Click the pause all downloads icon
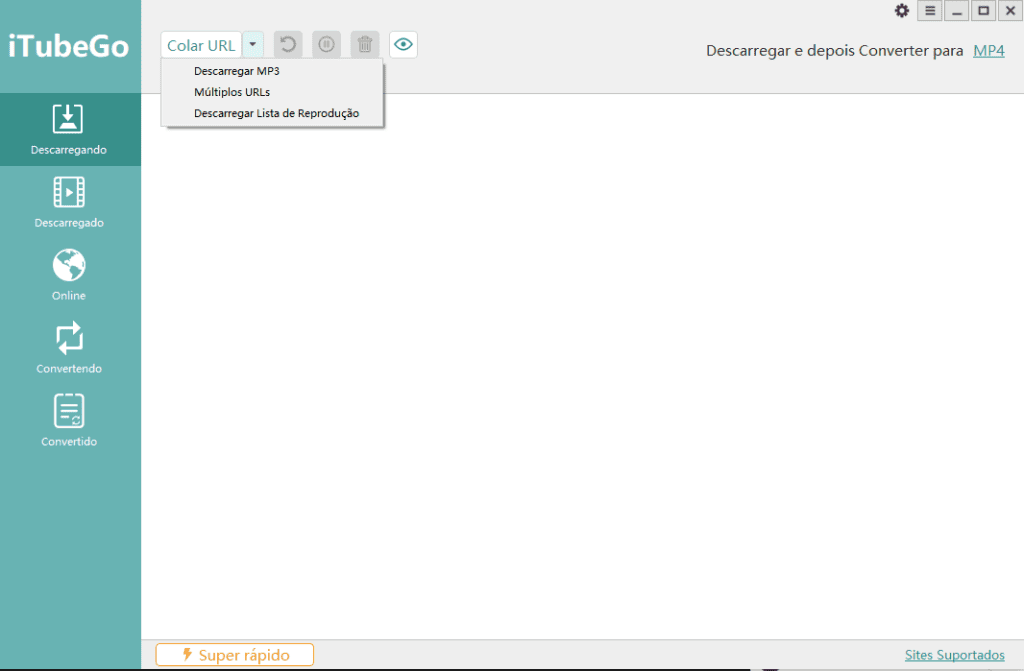 coord(326,45)
